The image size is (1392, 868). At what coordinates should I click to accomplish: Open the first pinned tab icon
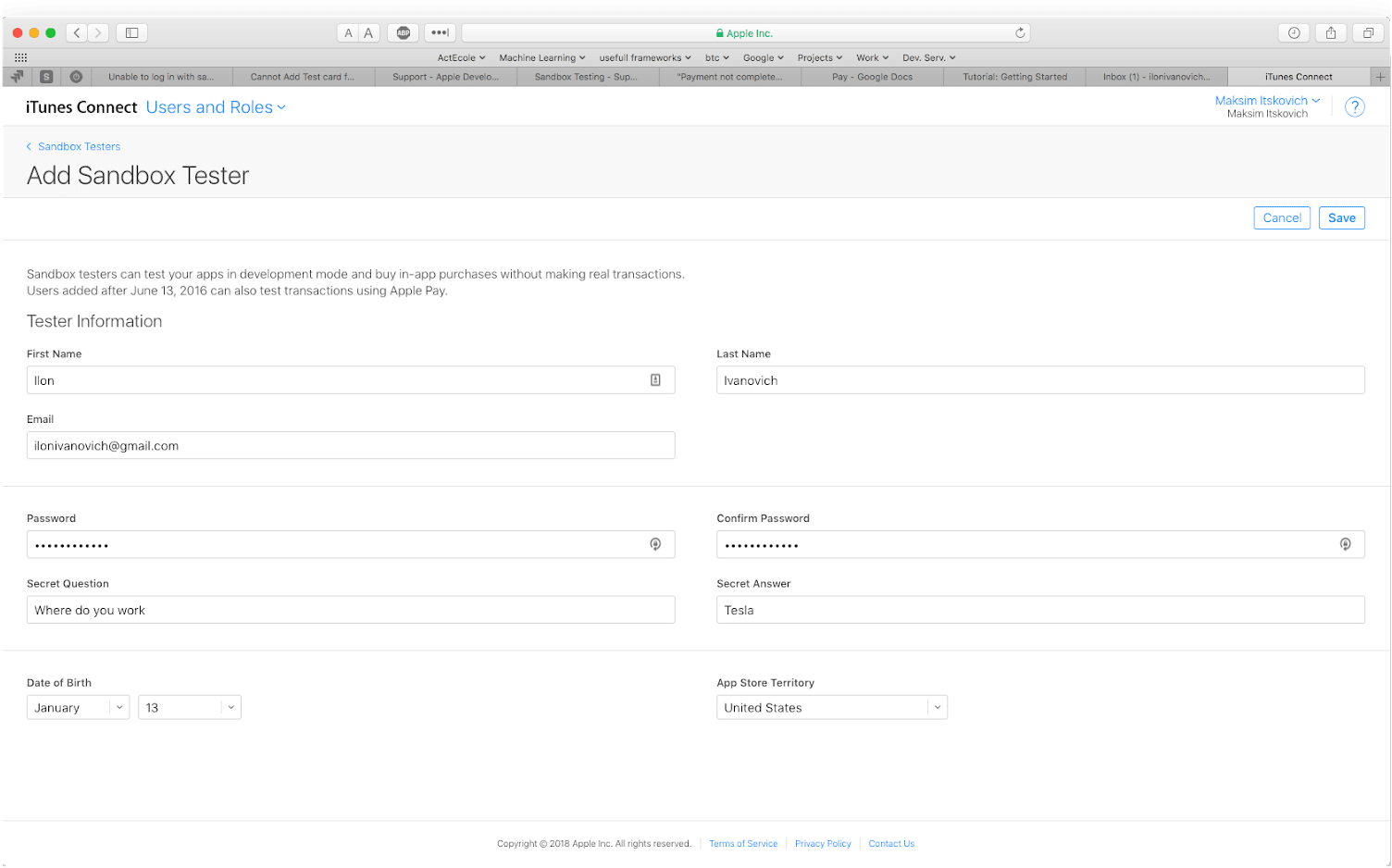click(17, 77)
